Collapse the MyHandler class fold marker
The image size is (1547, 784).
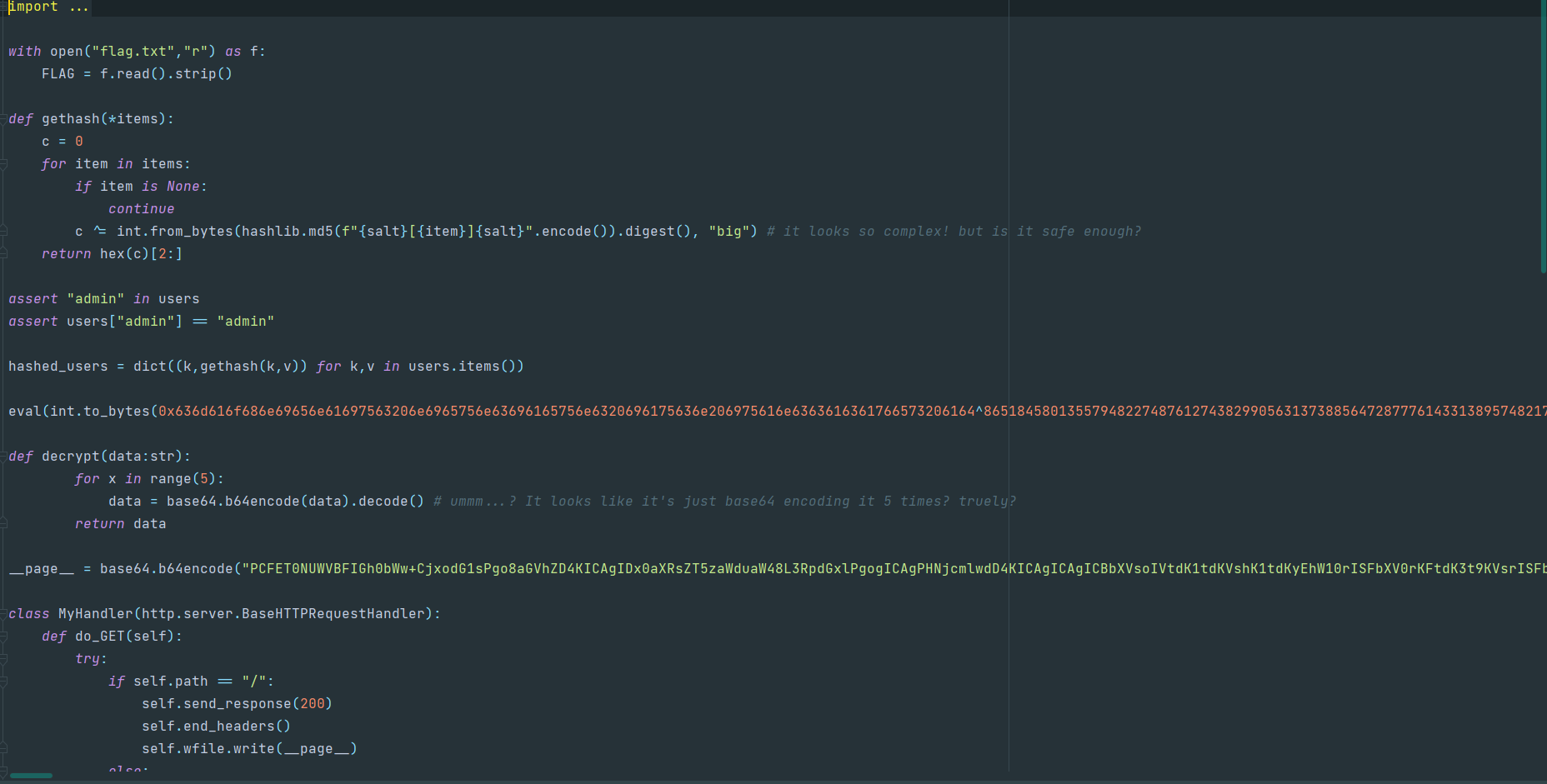(3, 614)
